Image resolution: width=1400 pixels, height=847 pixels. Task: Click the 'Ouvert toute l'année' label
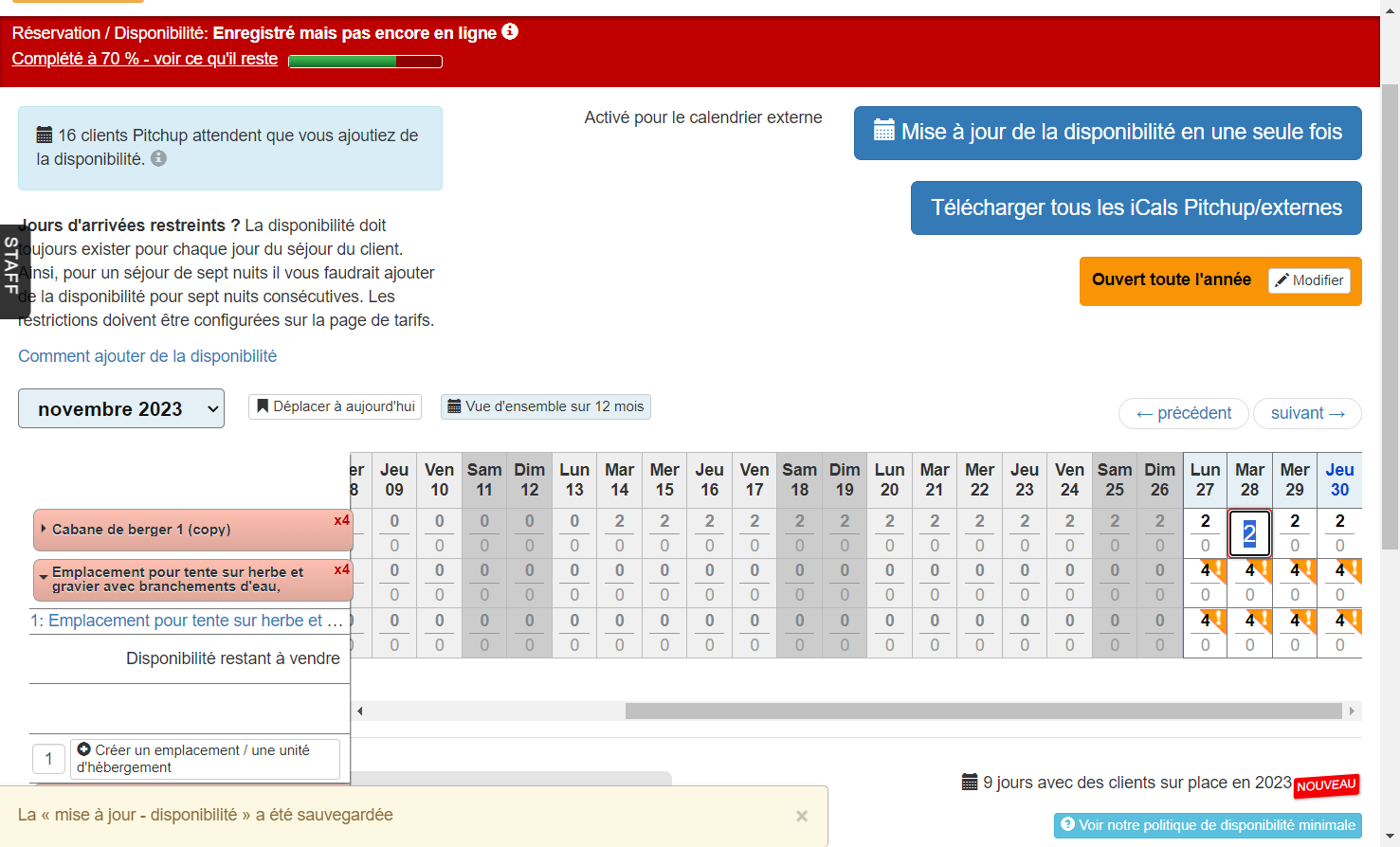tap(1172, 279)
